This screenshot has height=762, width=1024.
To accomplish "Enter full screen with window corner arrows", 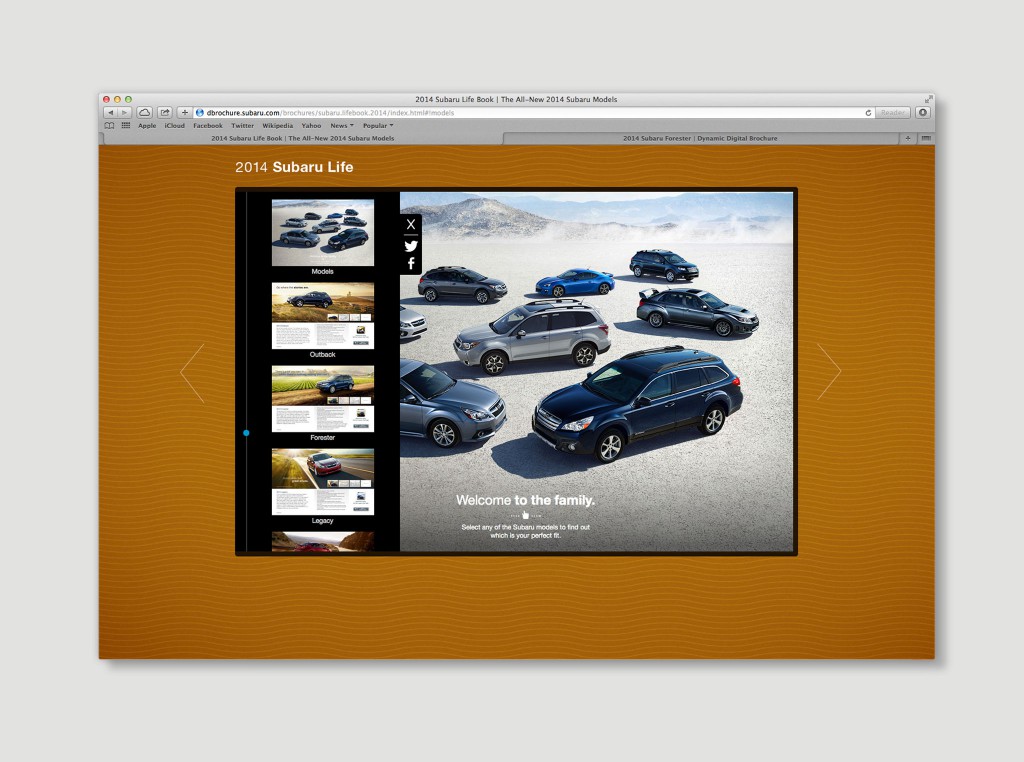I will 928,99.
